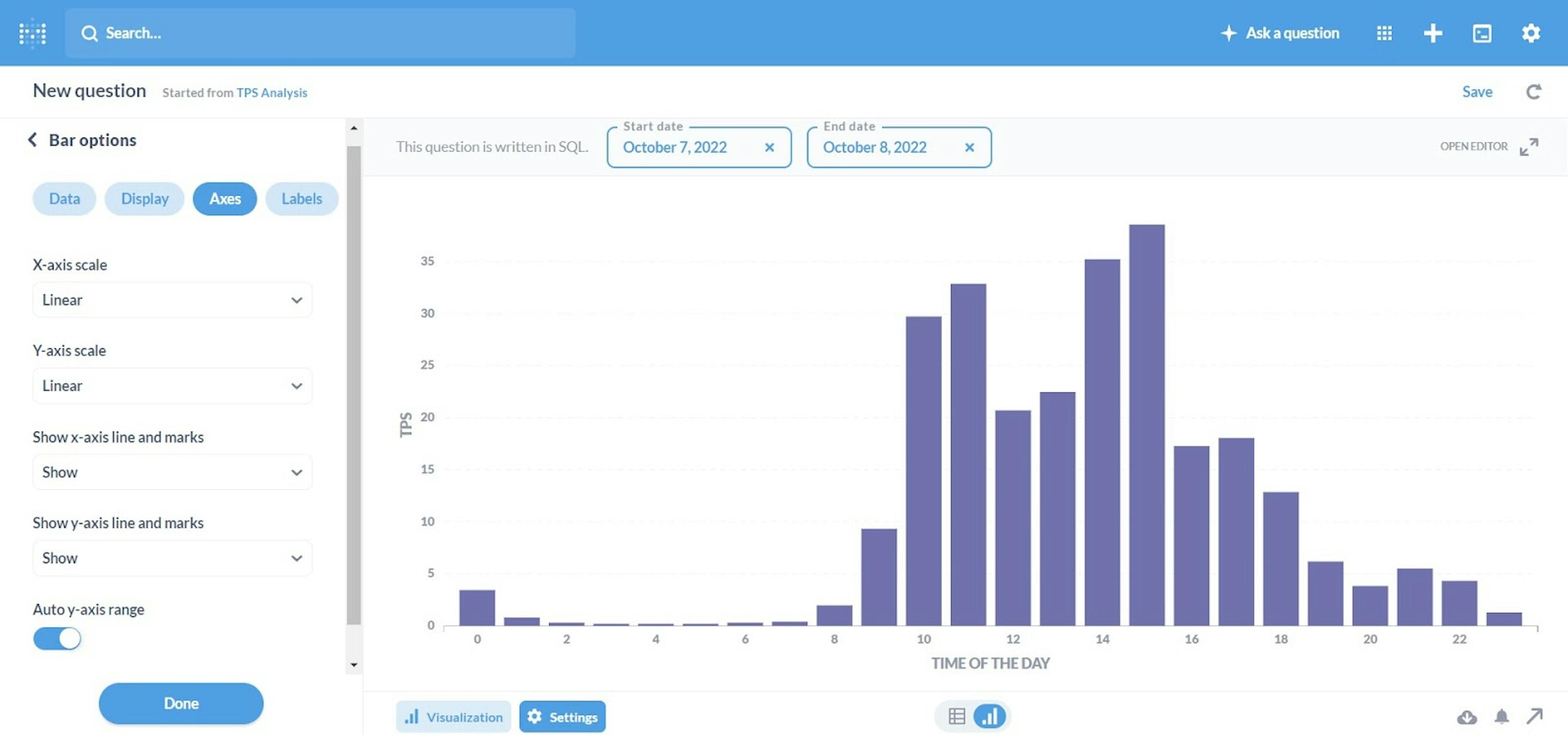Switch to the Labels tab
1568x735 pixels.
[301, 199]
